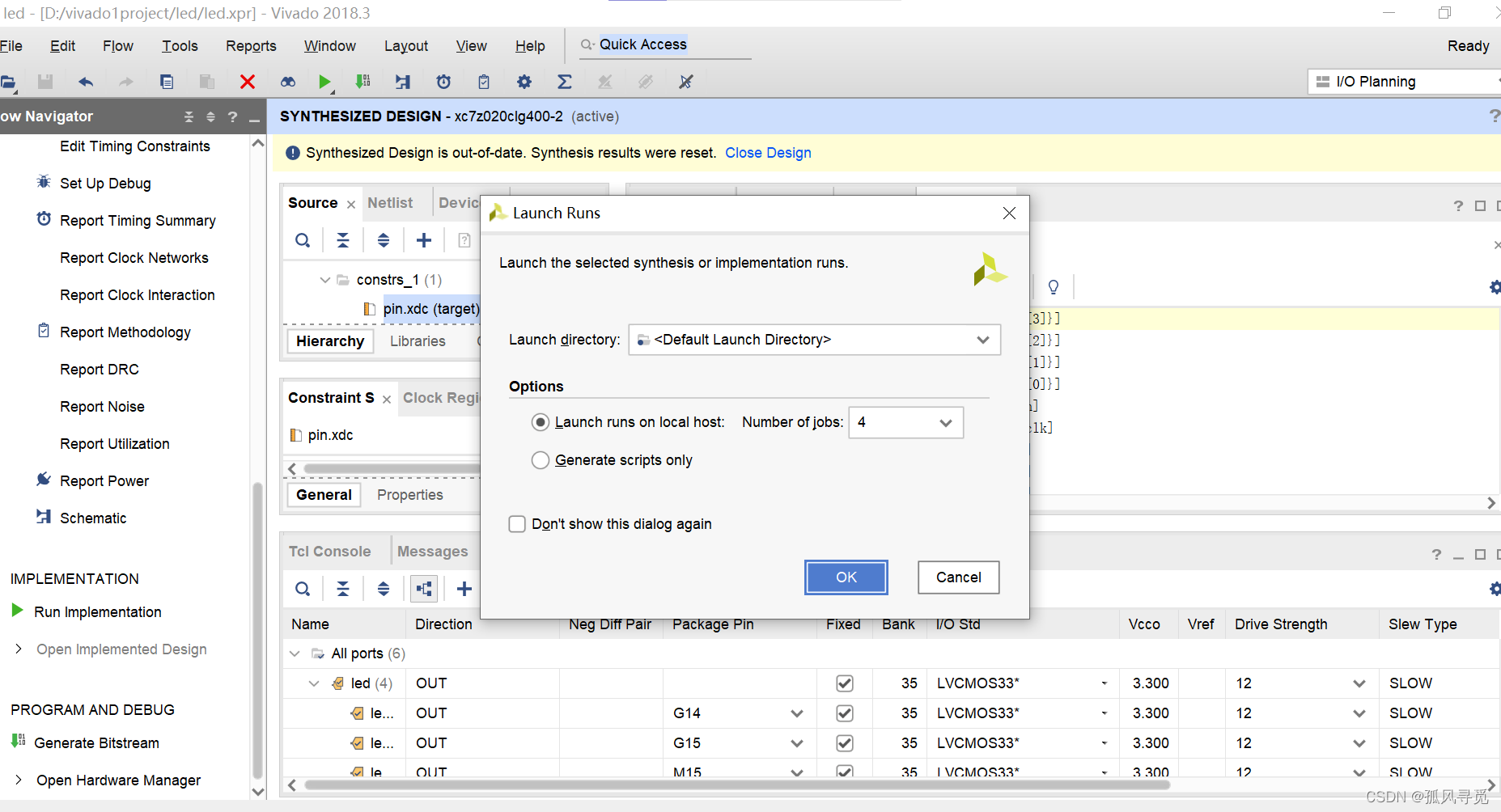The height and width of the screenshot is (812, 1501).
Task: Collapse all Flow Navigator sections icon
Action: coord(189,116)
